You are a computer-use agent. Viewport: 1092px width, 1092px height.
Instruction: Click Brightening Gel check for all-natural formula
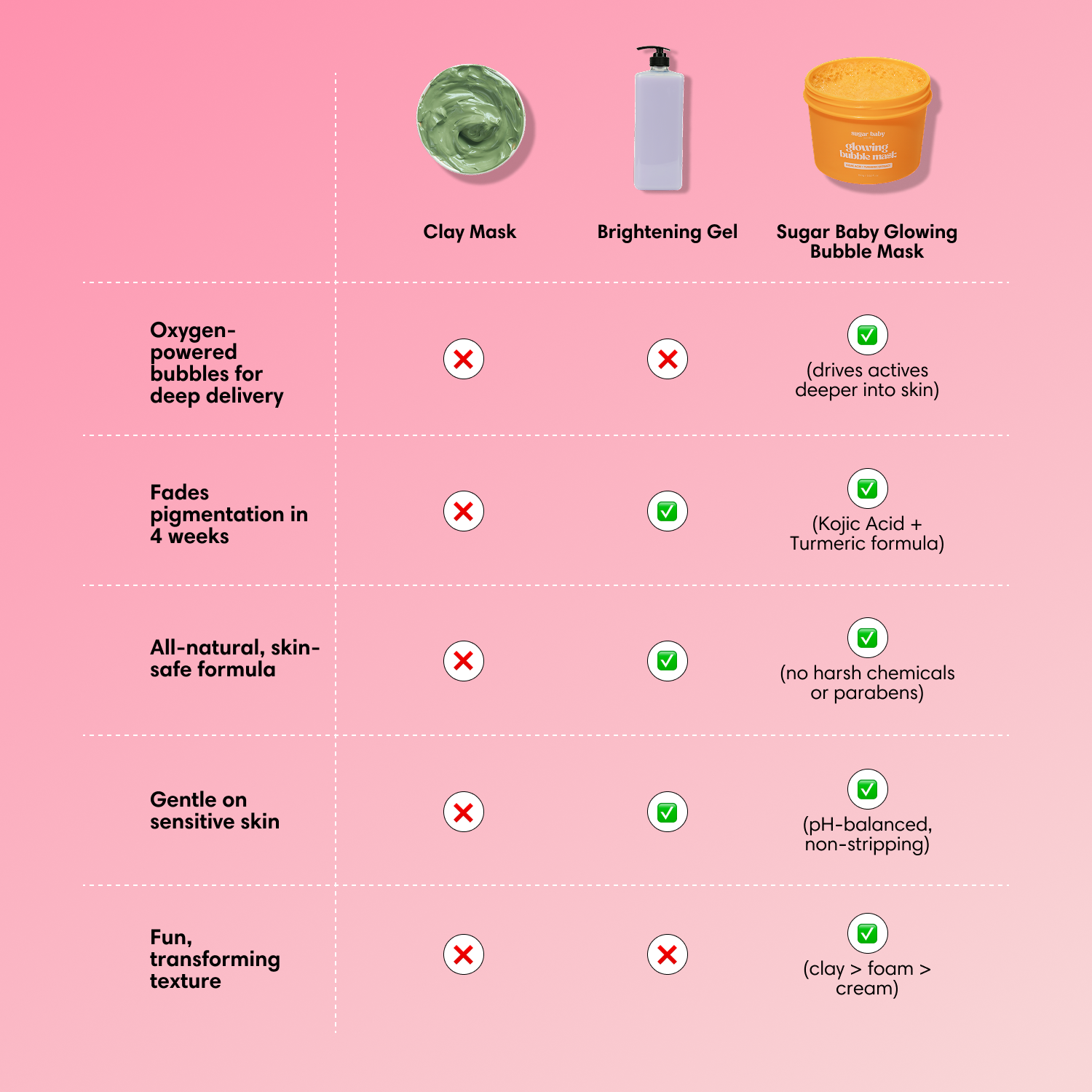(668, 661)
